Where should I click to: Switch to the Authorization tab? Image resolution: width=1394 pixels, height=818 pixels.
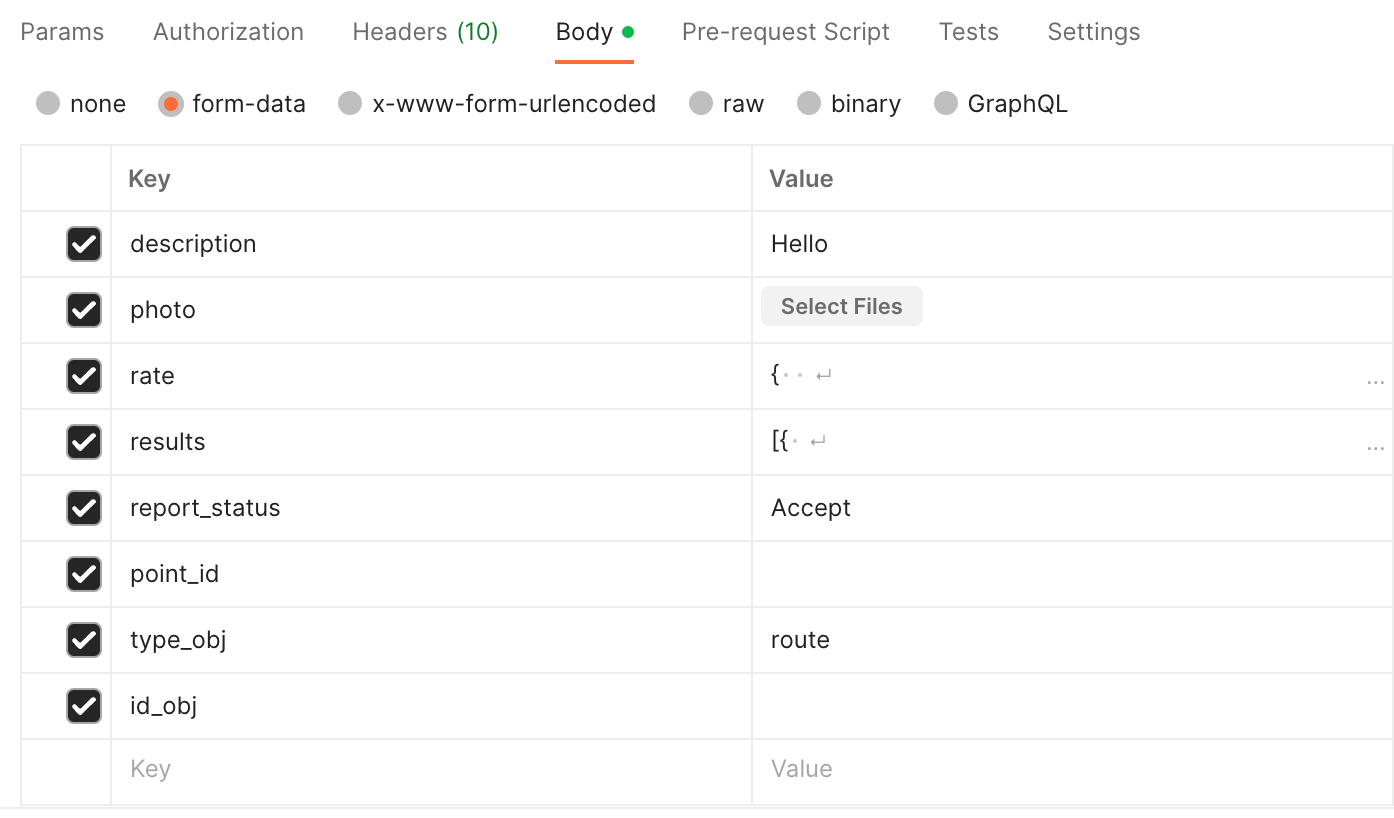tap(228, 32)
